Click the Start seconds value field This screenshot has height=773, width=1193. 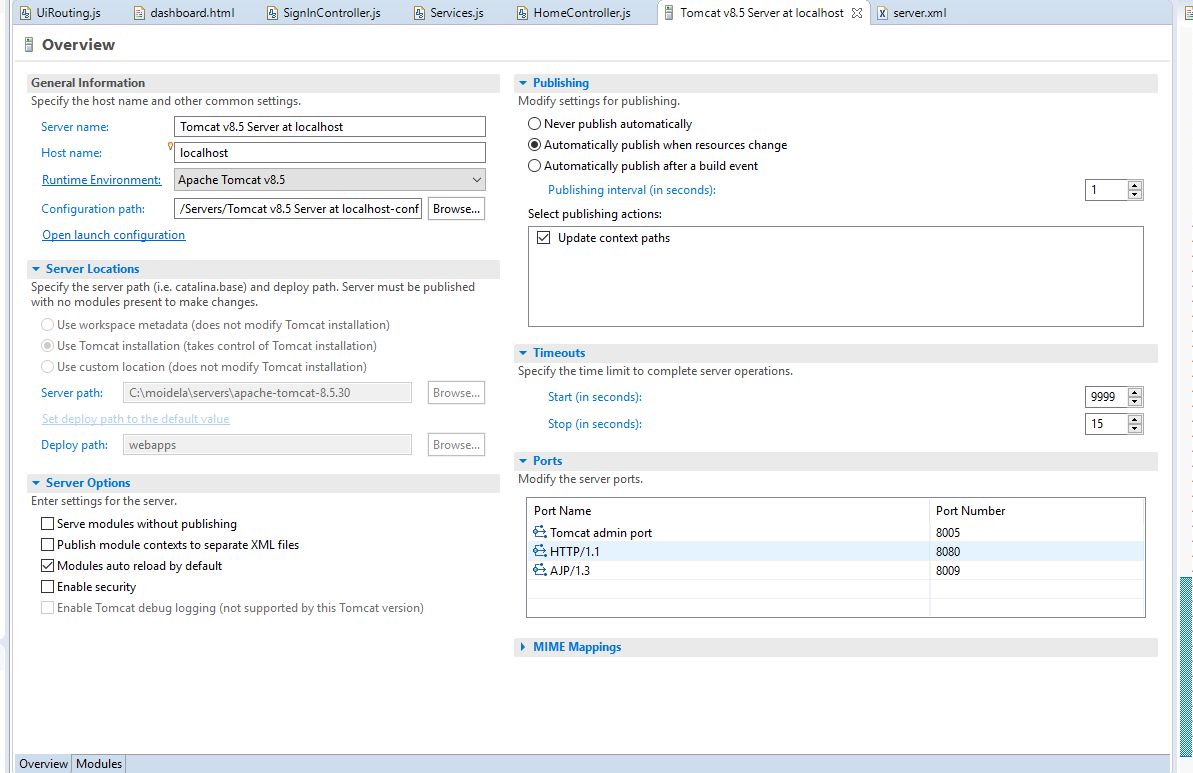coord(1106,396)
